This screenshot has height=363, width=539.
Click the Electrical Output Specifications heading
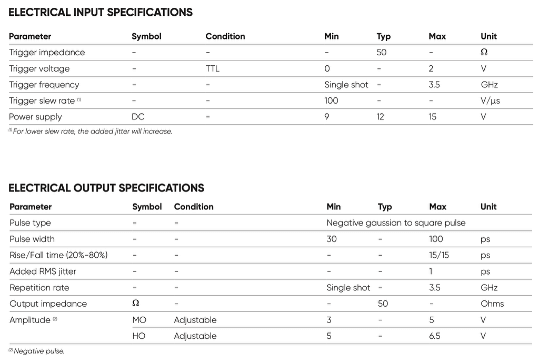point(106,188)
